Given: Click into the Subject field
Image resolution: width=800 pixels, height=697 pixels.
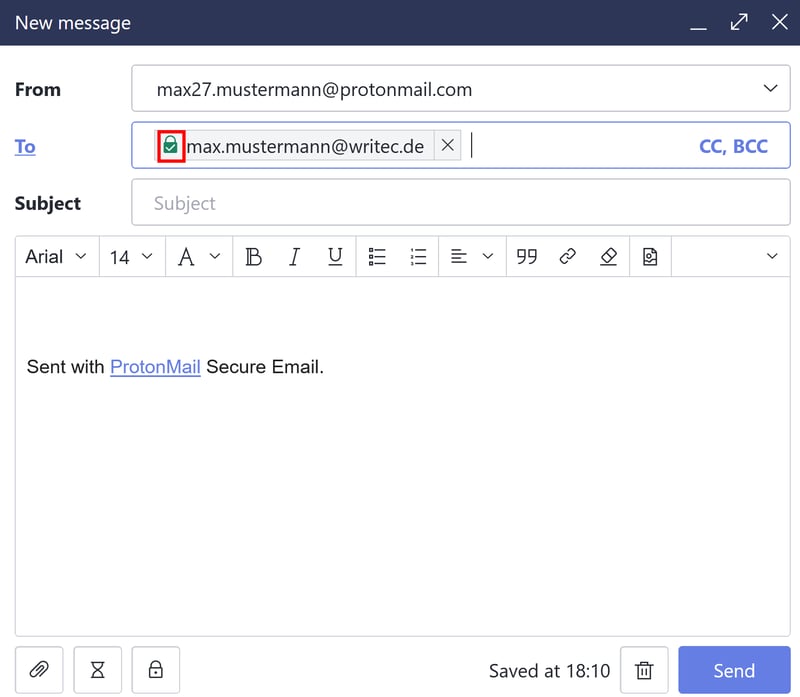Looking at the screenshot, I should [461, 203].
